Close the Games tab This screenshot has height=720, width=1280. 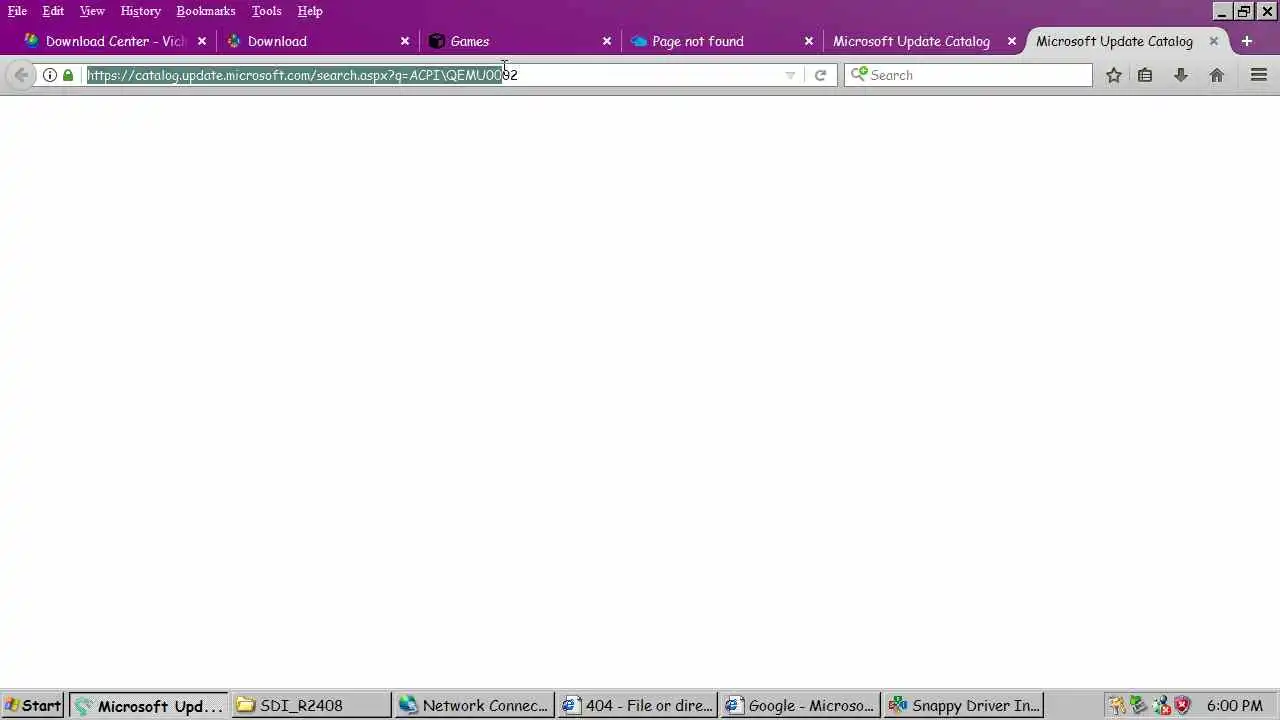point(607,41)
